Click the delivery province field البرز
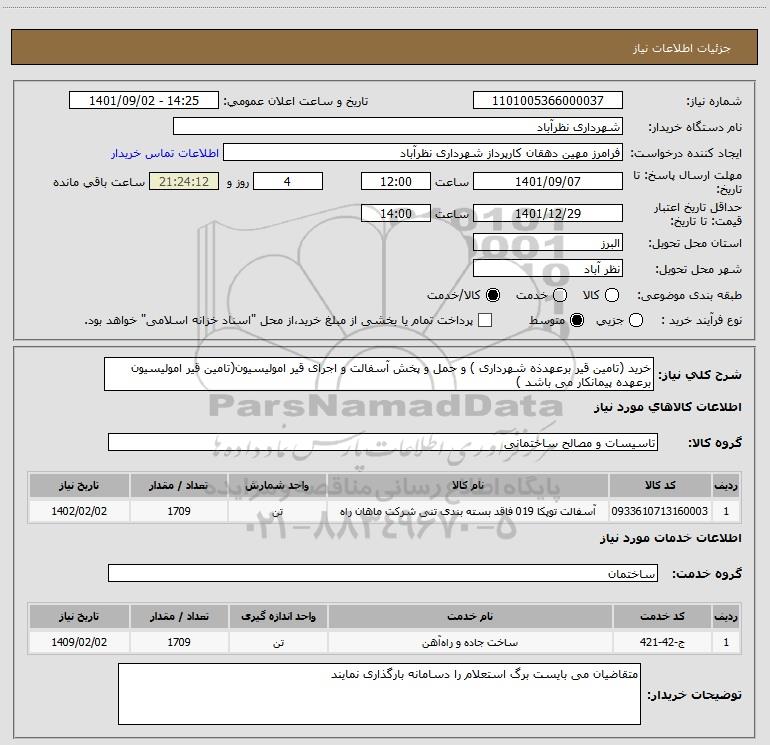 [547, 243]
